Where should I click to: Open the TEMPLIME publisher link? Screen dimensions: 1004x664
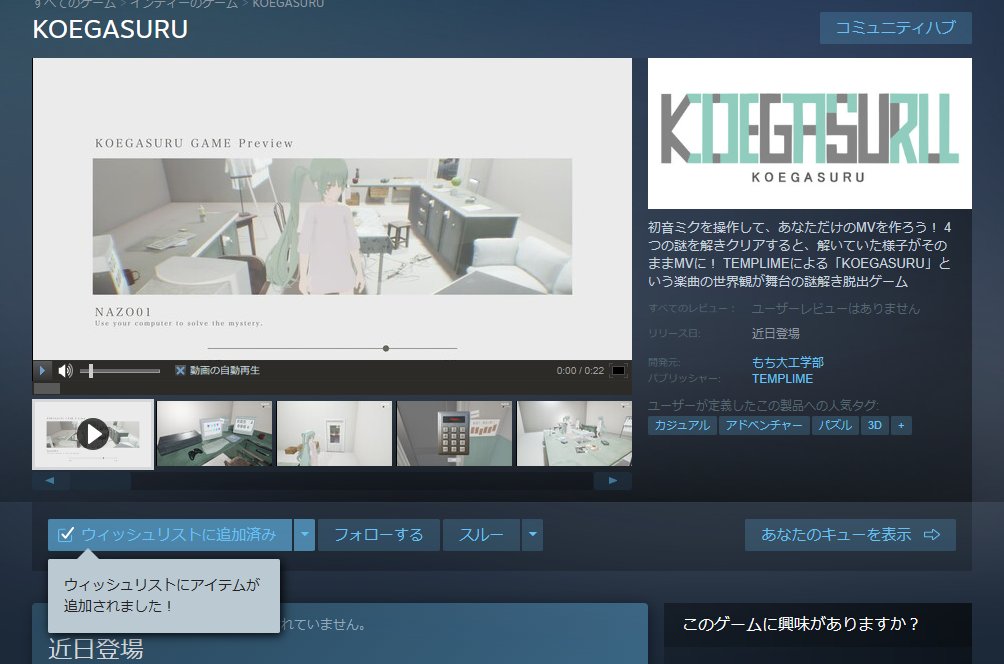point(782,379)
